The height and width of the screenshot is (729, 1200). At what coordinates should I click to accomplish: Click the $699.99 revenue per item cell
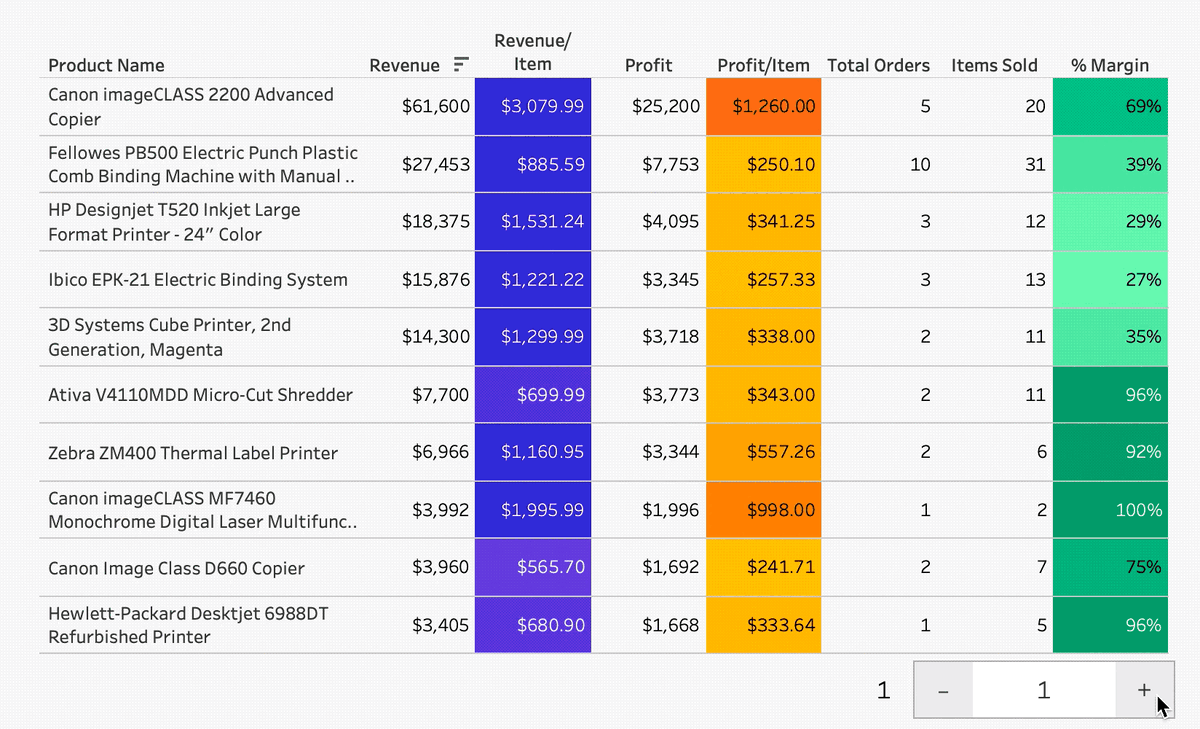(x=533, y=395)
